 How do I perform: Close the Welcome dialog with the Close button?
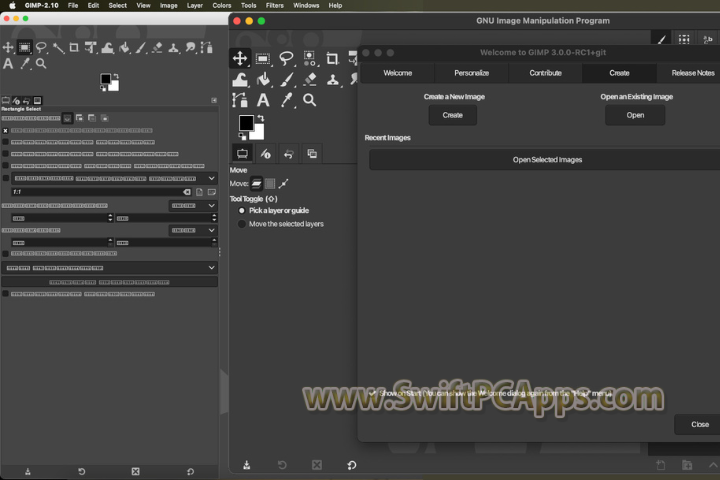pyautogui.click(x=697, y=424)
